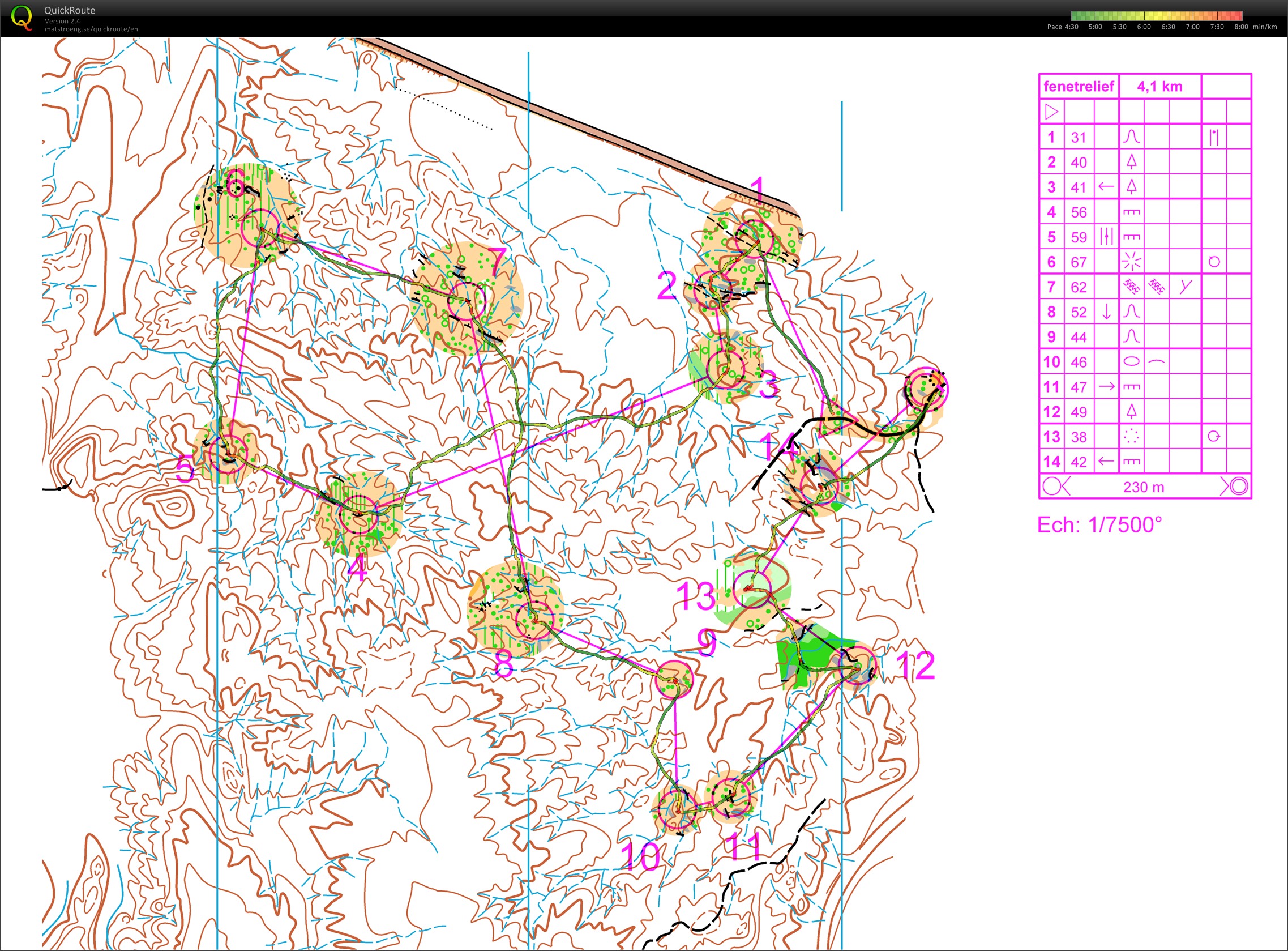Click control circle 2 on the map
The height and width of the screenshot is (951, 1288).
pyautogui.click(x=712, y=289)
